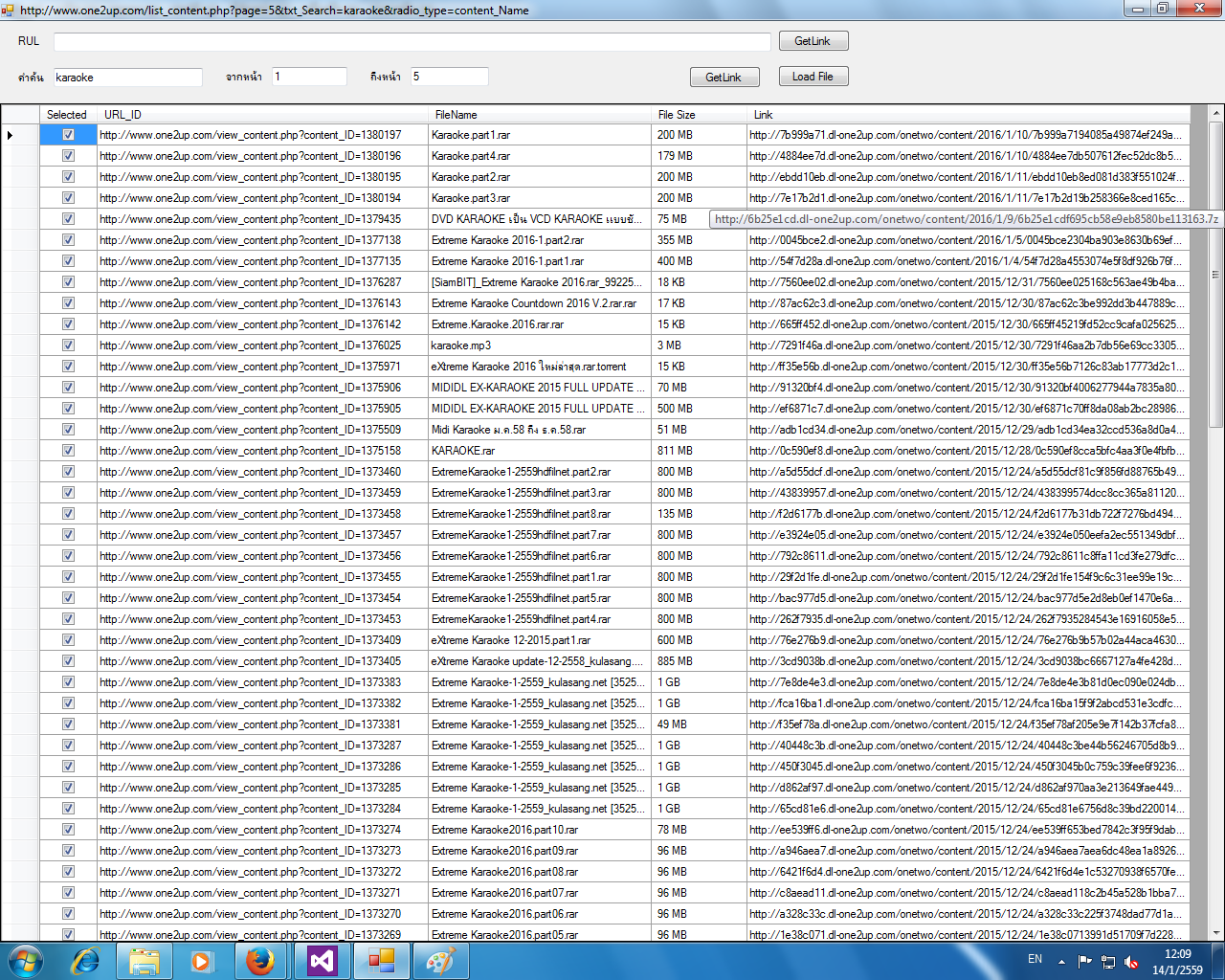Image resolution: width=1225 pixels, height=980 pixels.
Task: Sort by the Selected column header
Action: tap(68, 115)
